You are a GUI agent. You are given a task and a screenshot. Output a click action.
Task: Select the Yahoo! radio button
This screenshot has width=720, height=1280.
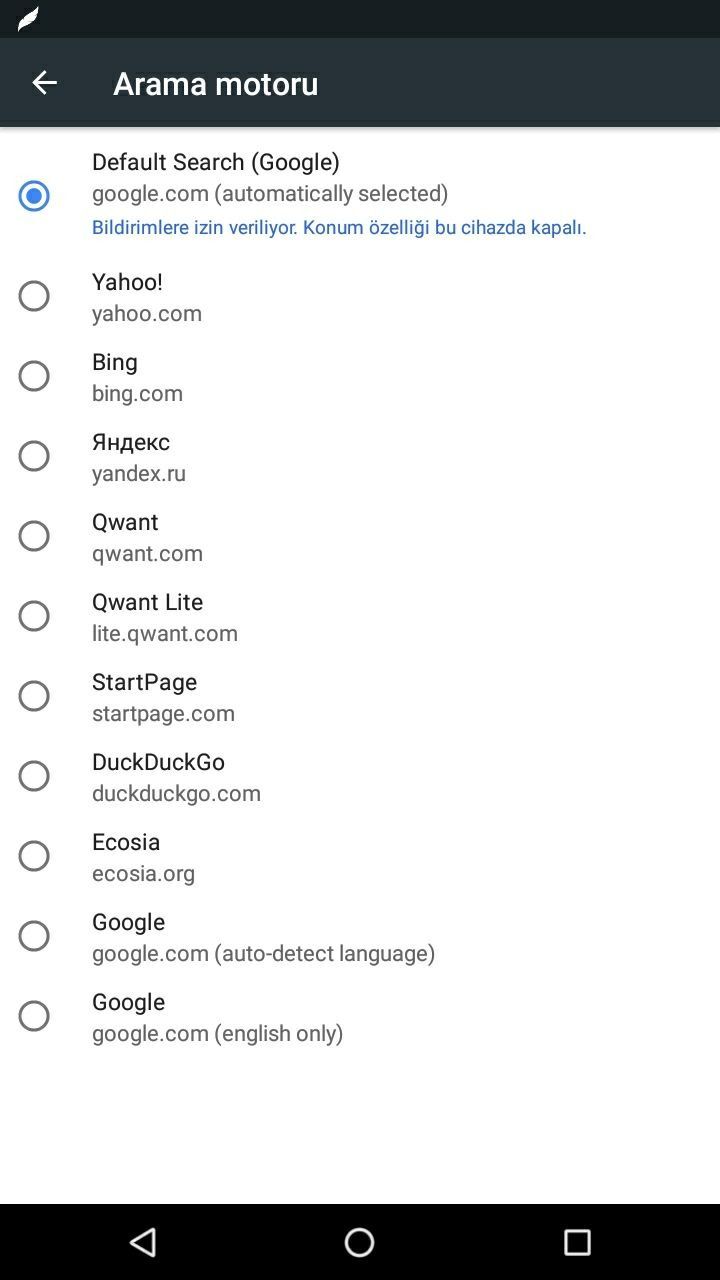tap(34, 296)
